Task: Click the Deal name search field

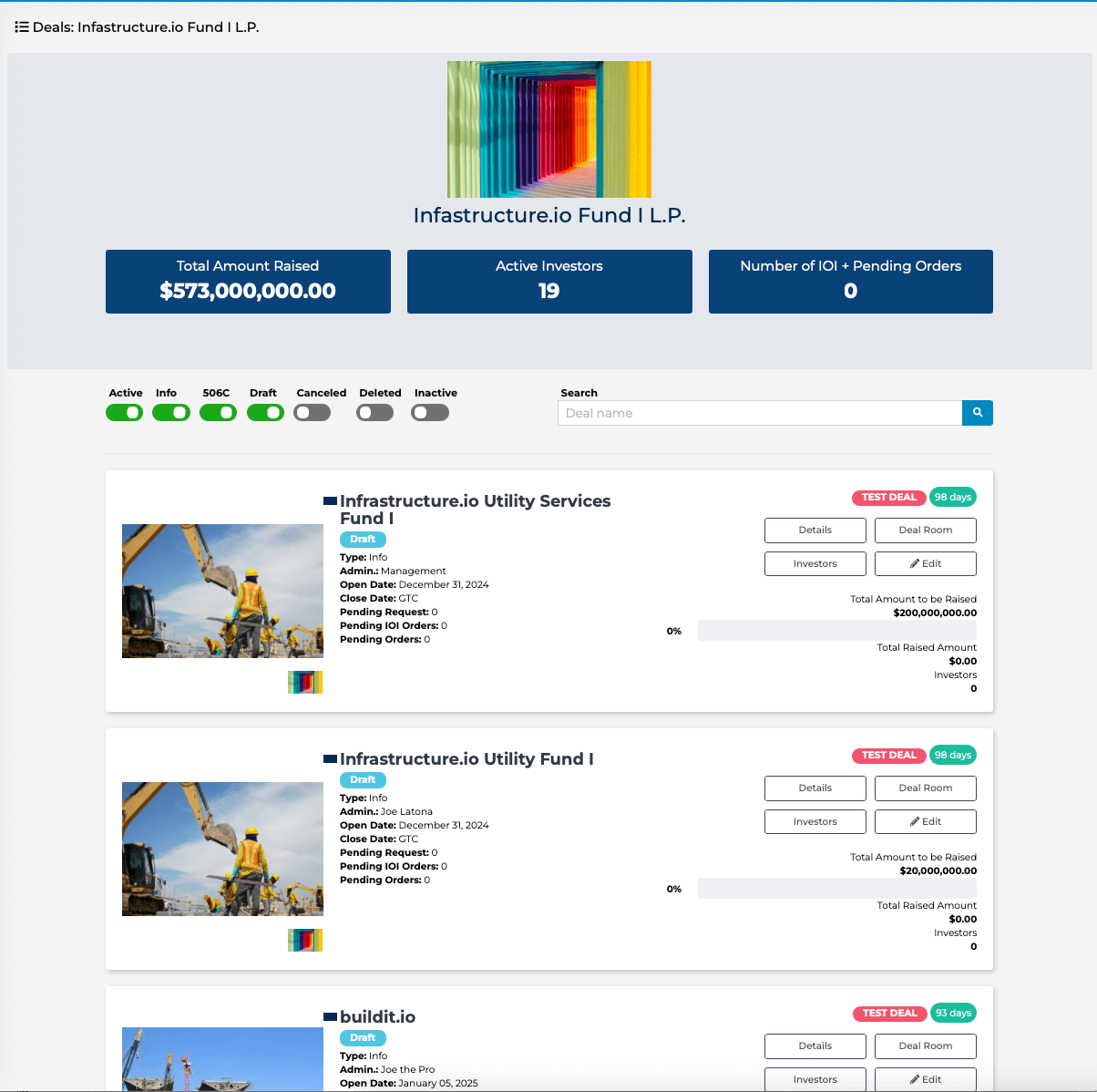Action: coord(759,413)
